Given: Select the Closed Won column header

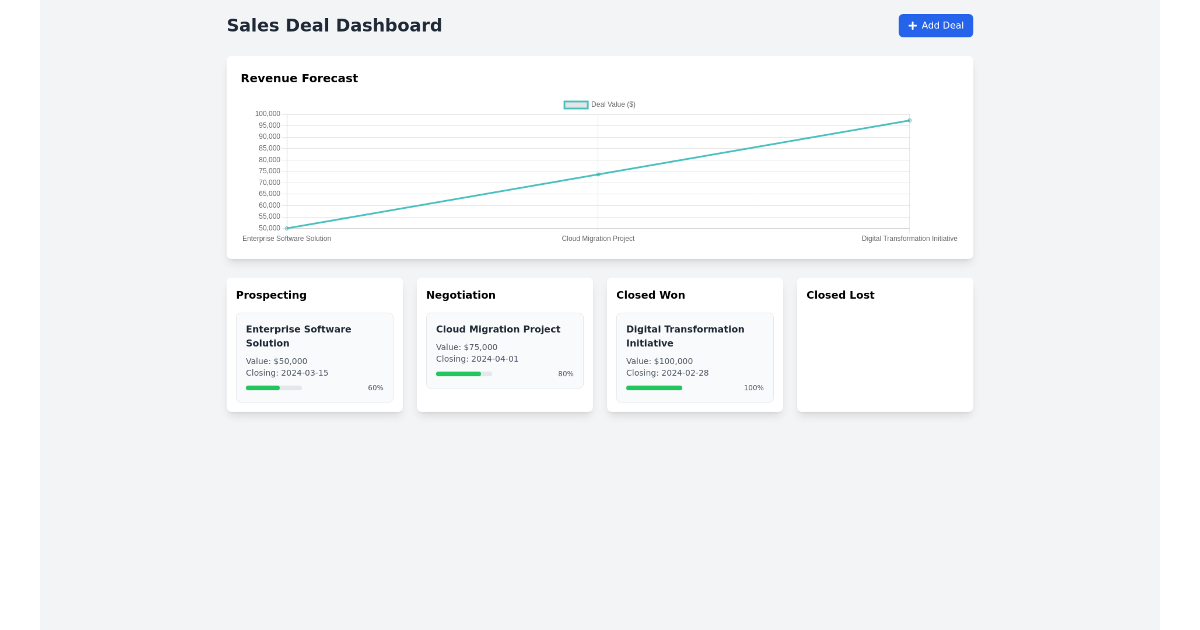Looking at the screenshot, I should [651, 295].
